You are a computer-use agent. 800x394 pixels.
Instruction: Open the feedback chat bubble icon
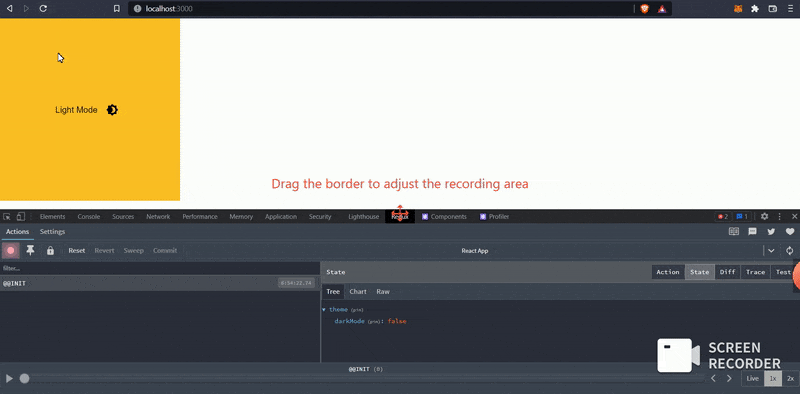pyautogui.click(x=752, y=231)
